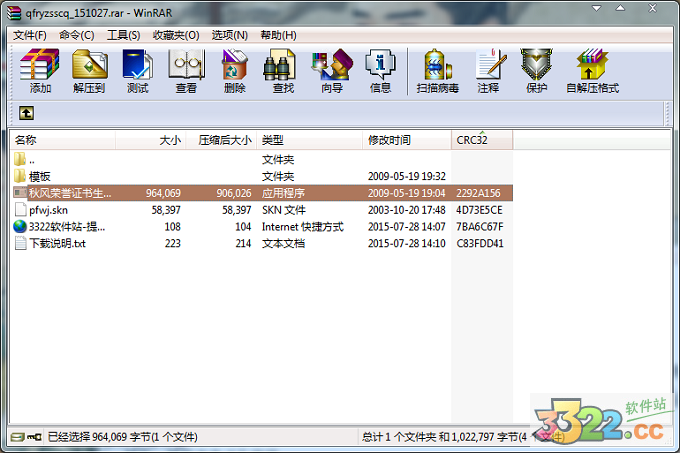Click the pfwj.skn file icon
The width and height of the screenshot is (680, 453).
(20, 209)
